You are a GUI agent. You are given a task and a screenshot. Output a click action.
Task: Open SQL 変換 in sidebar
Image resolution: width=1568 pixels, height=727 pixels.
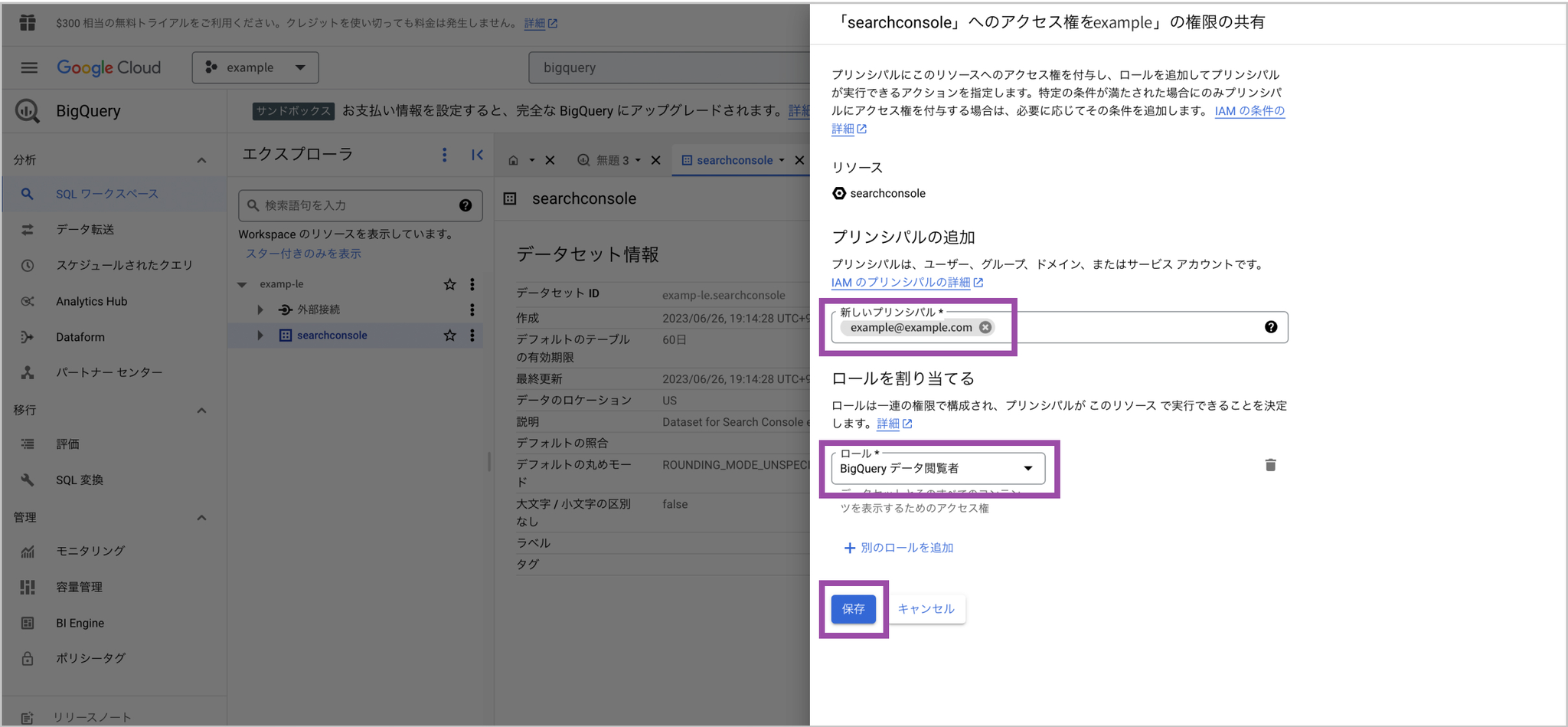click(x=115, y=480)
